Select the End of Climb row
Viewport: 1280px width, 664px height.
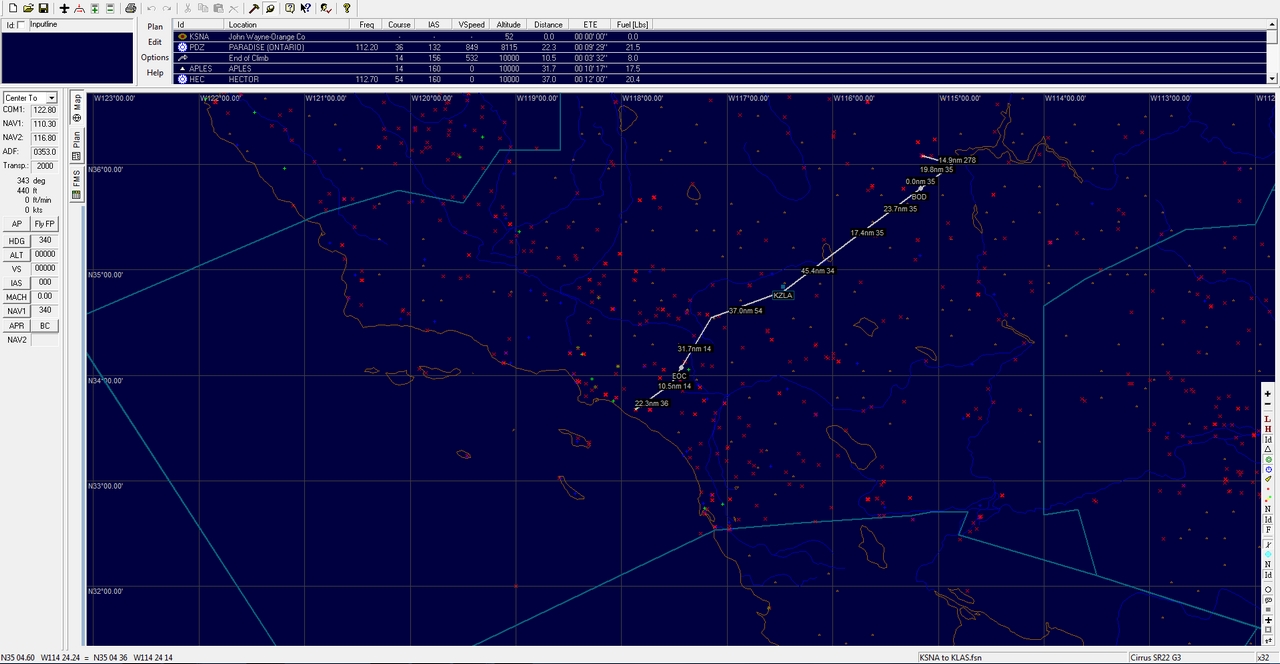[720, 58]
